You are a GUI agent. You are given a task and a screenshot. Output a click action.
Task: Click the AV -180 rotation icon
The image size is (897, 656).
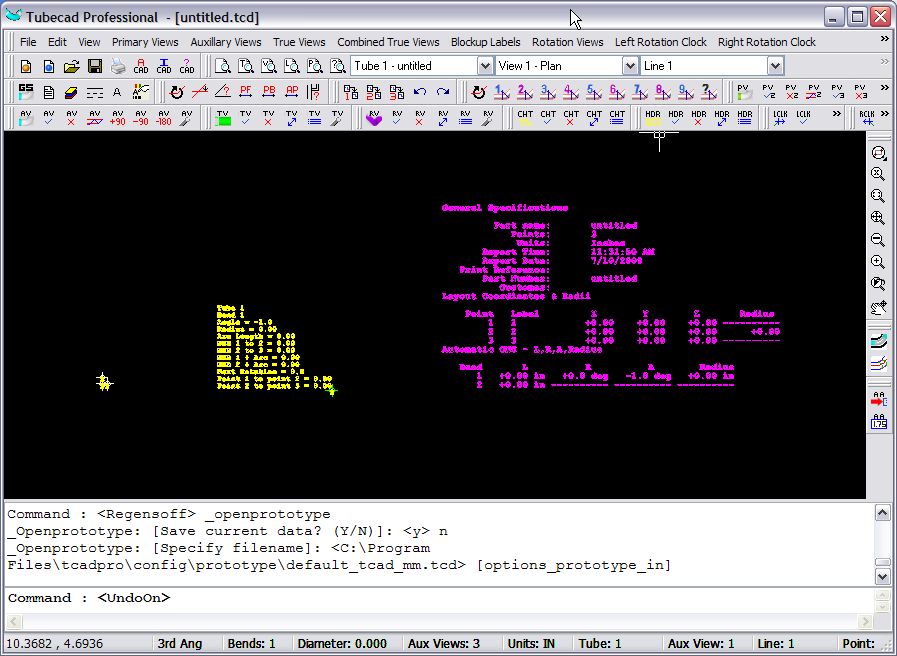(x=164, y=117)
